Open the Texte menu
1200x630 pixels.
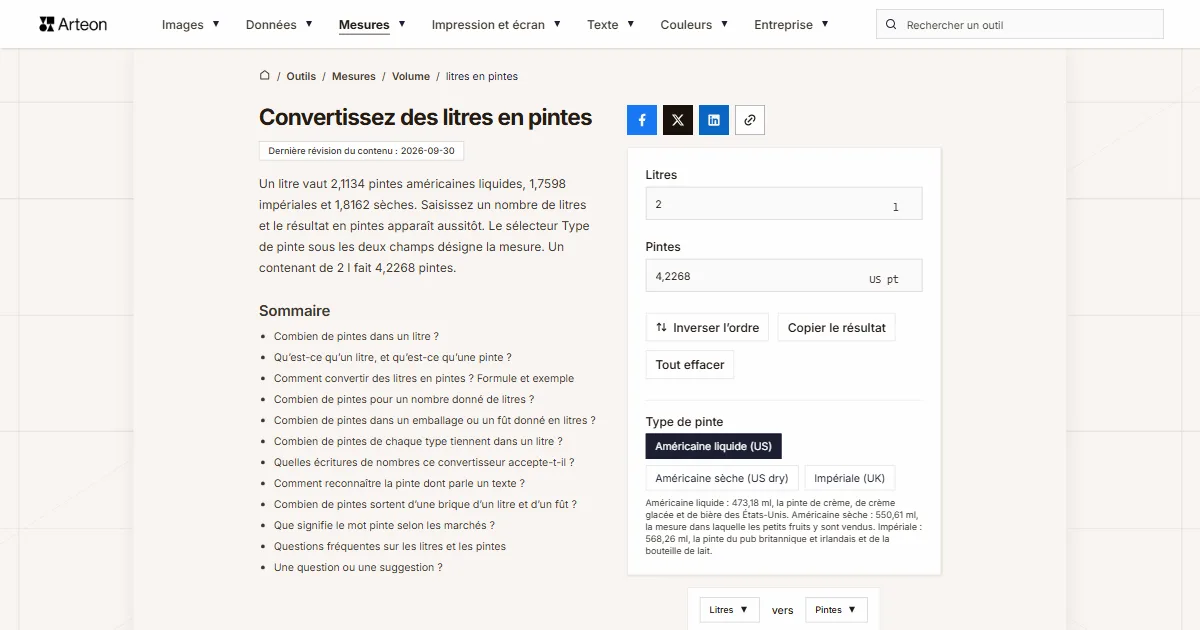pyautogui.click(x=611, y=25)
